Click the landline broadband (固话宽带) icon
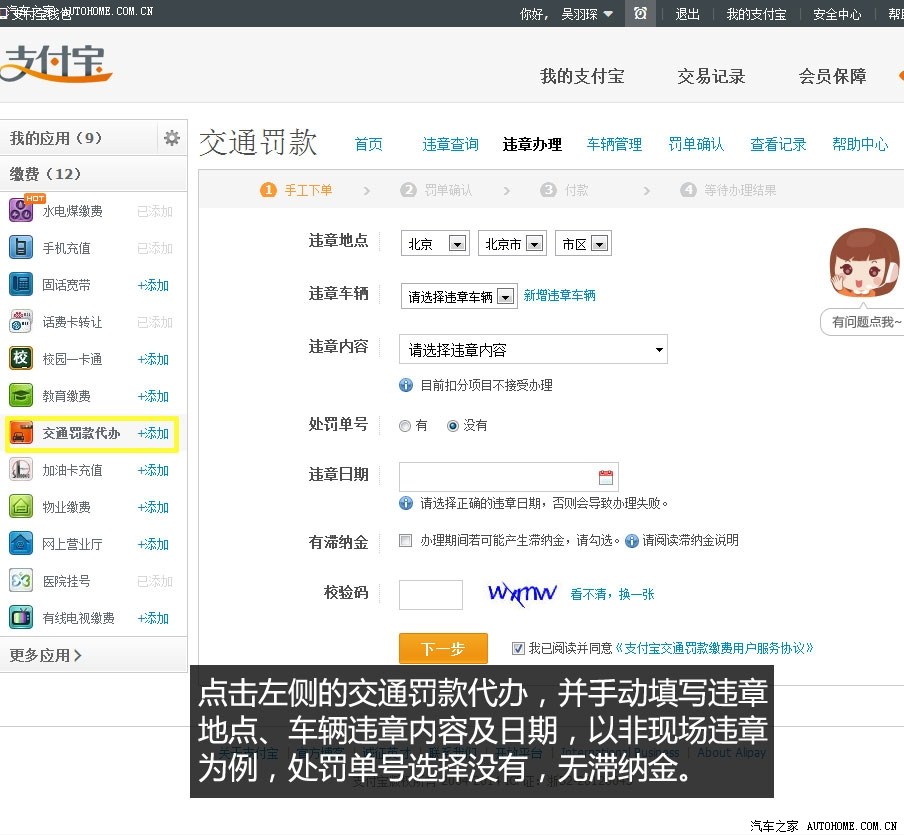 [21, 284]
